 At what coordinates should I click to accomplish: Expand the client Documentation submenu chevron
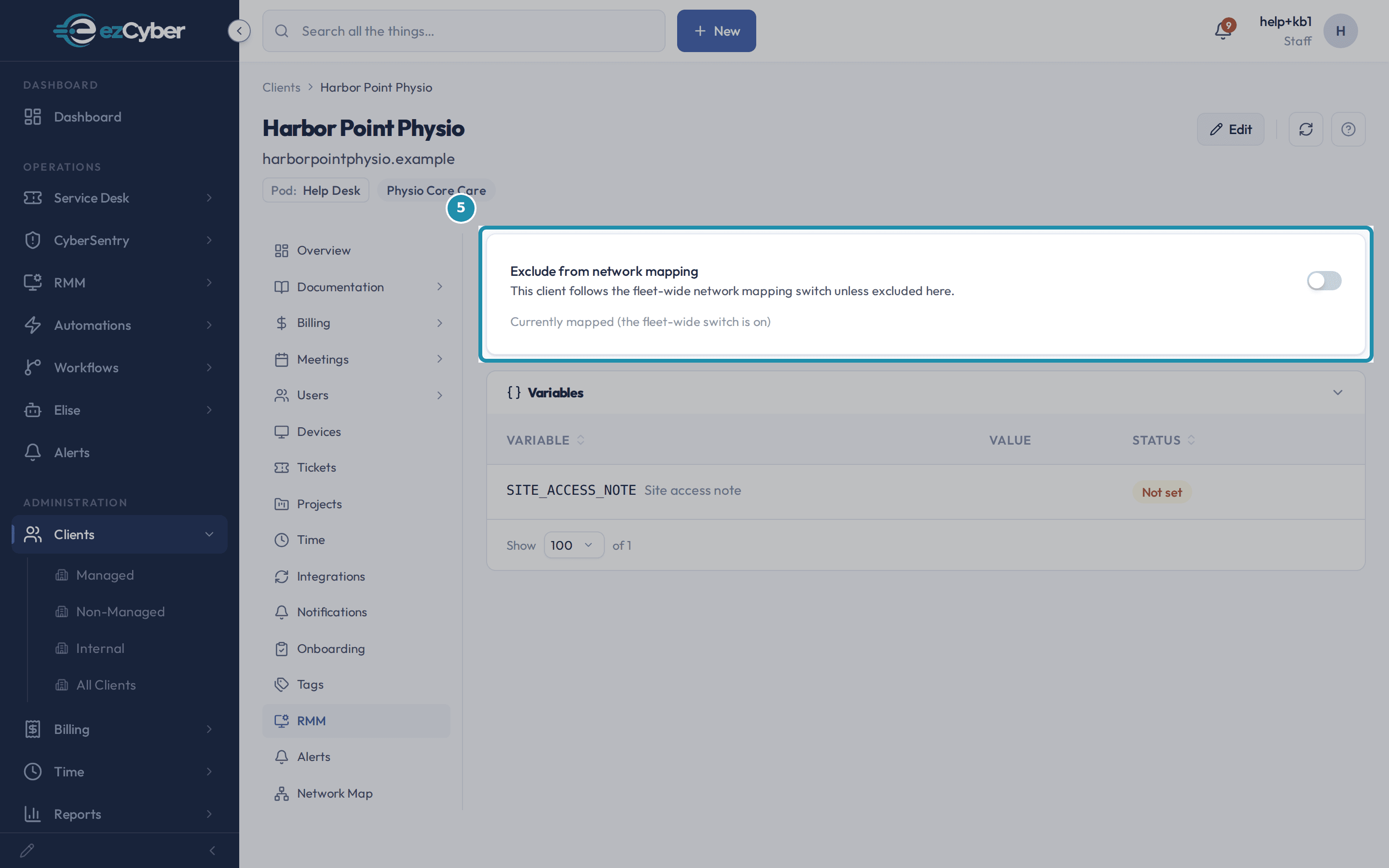click(440, 286)
